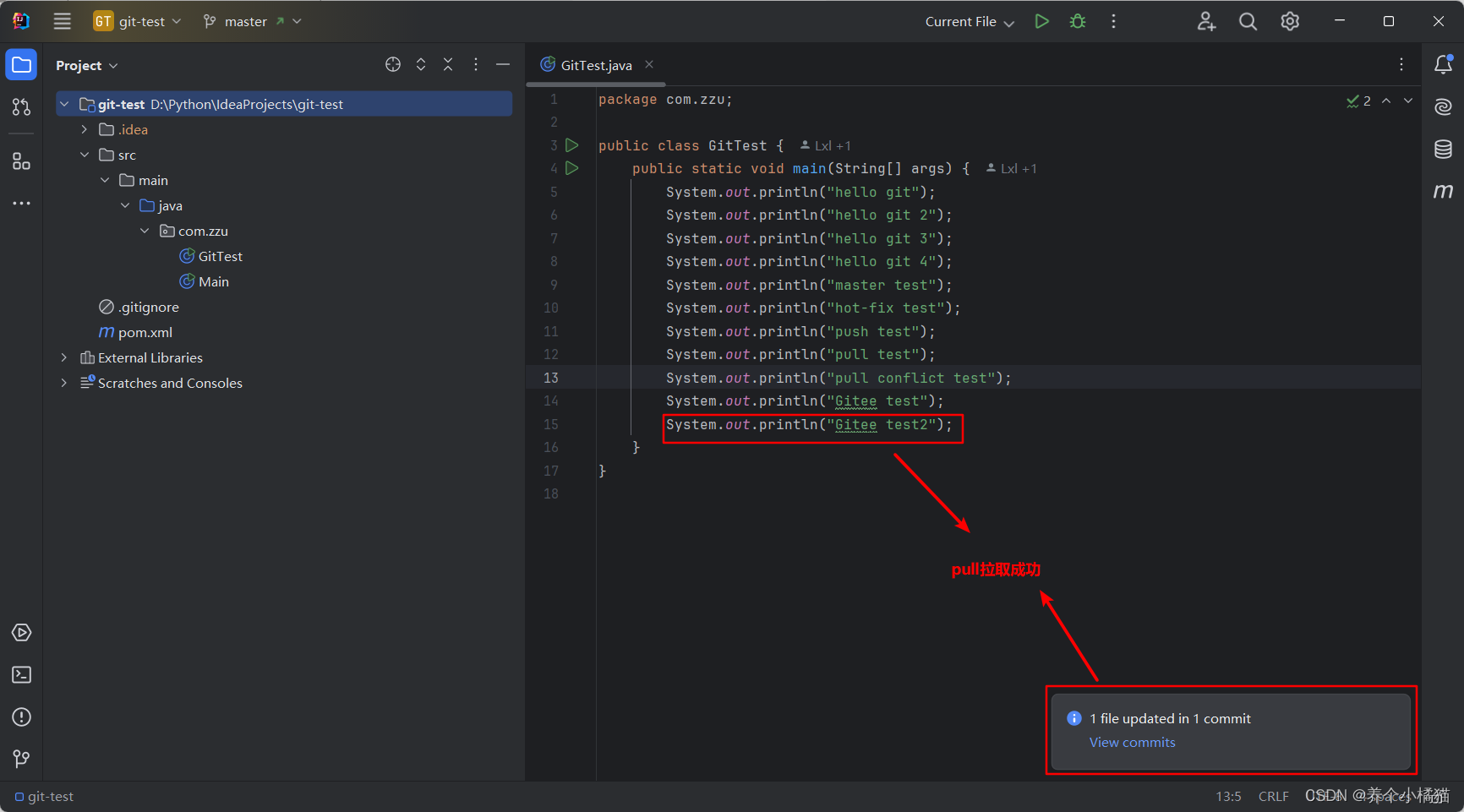1464x812 pixels.
Task: Expand selected nodes in Project panel
Action: [421, 64]
